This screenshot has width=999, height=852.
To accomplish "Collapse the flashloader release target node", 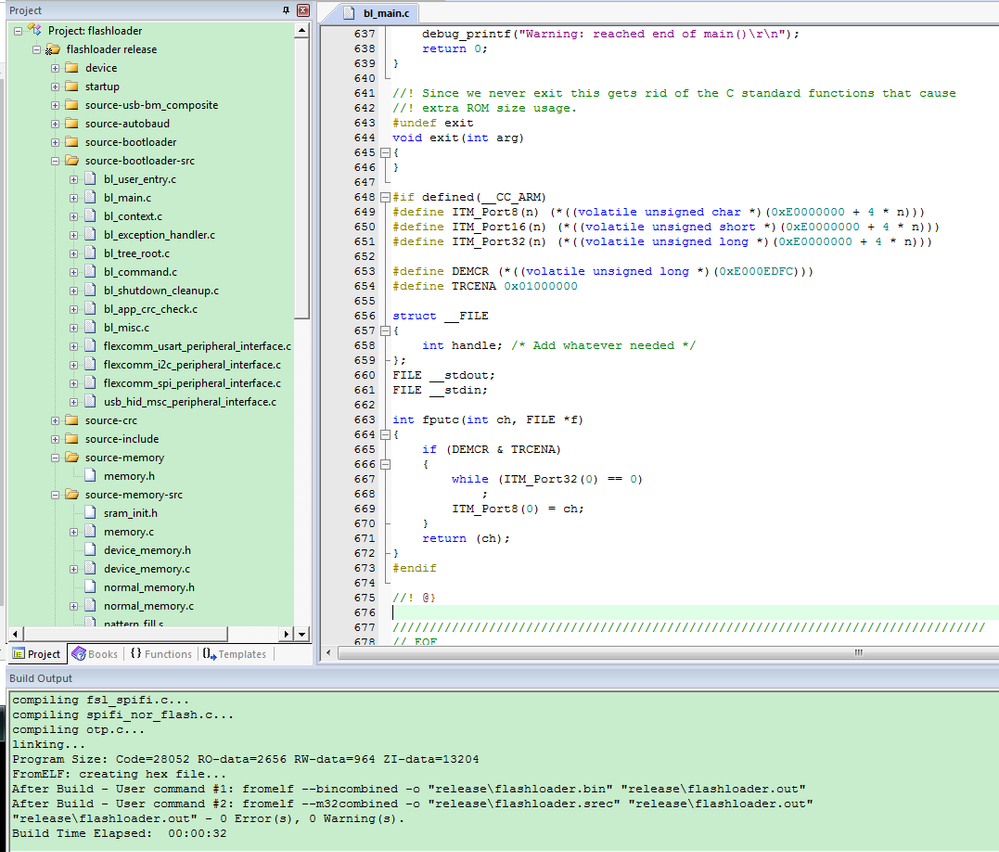I will point(37,49).
